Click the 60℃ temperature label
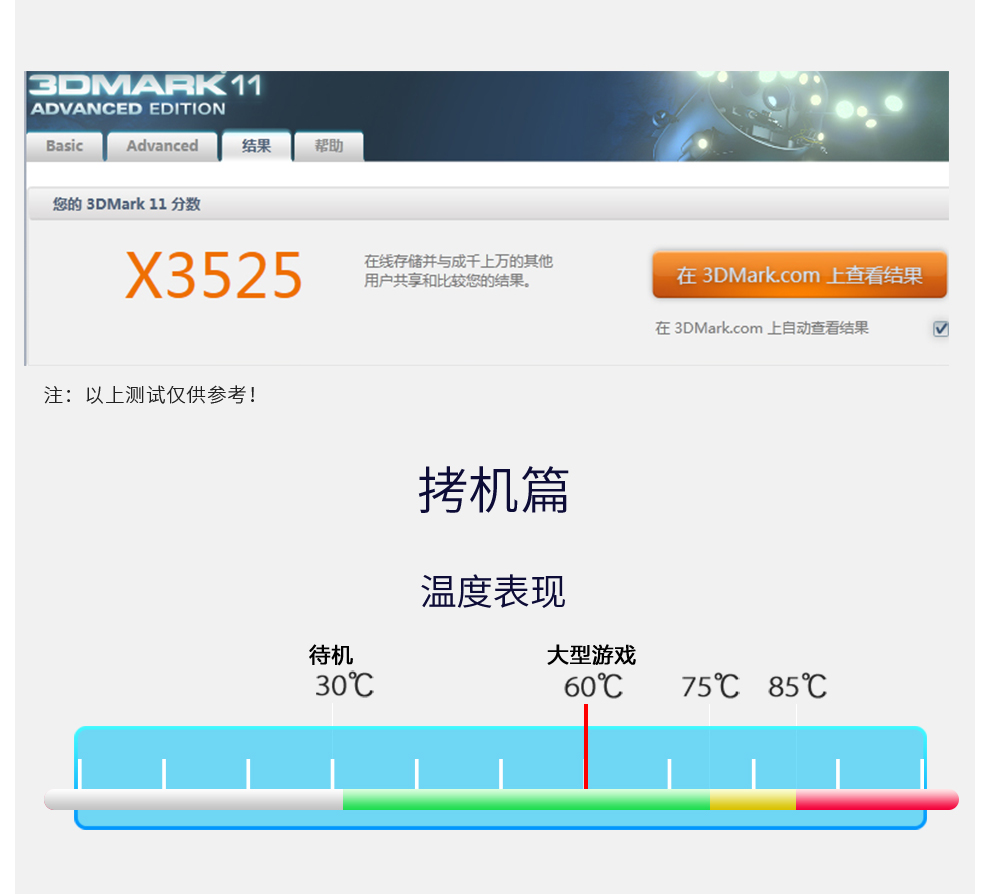The width and height of the screenshot is (990, 894). [593, 686]
